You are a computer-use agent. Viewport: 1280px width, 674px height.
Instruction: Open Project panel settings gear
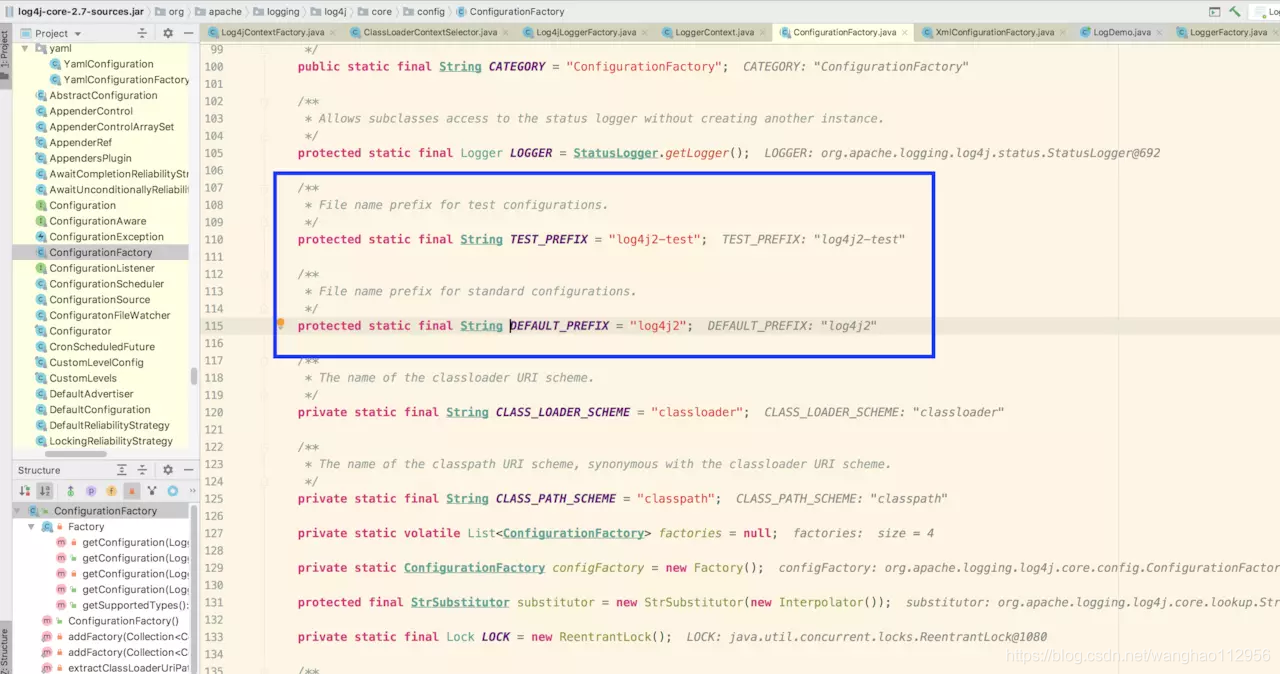point(167,33)
